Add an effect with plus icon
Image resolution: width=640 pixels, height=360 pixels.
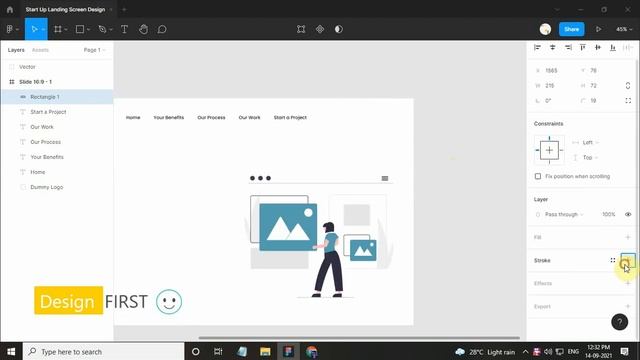tap(628, 283)
